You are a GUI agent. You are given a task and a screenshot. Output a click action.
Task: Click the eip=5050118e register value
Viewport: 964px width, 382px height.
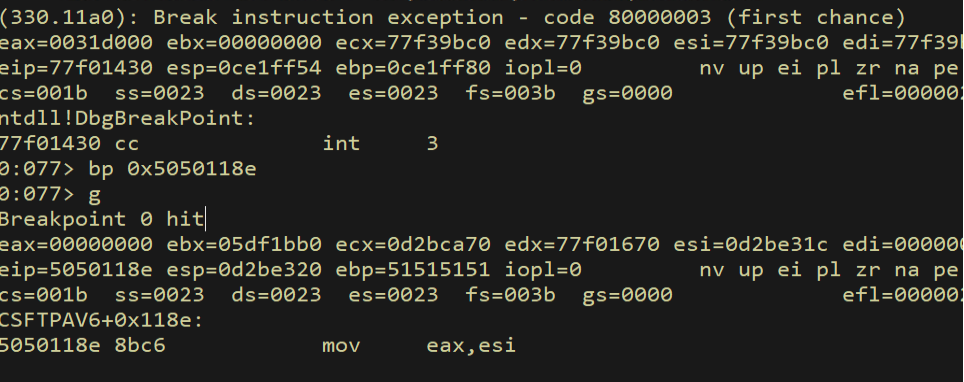(76, 270)
